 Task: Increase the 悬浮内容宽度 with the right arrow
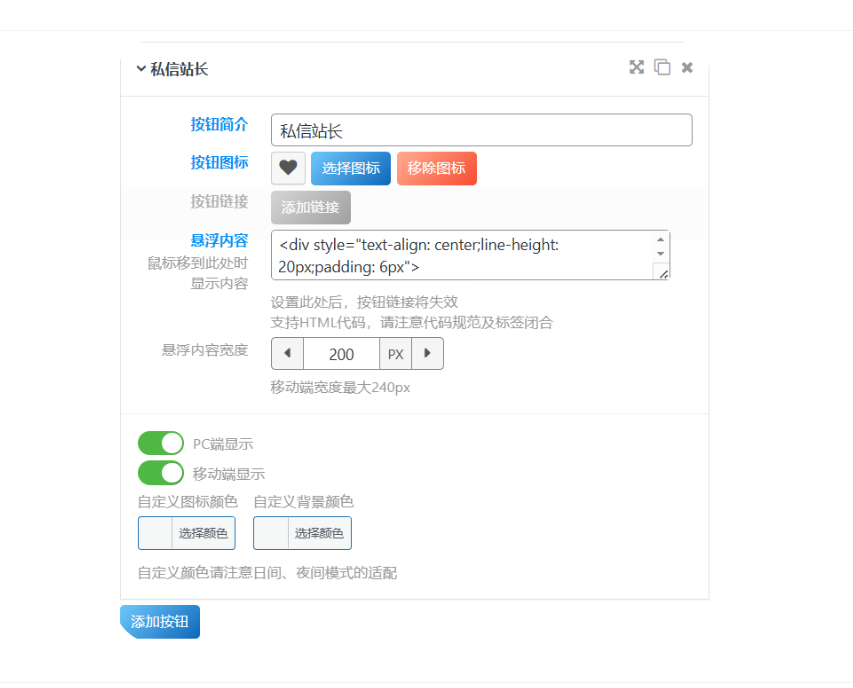[428, 354]
